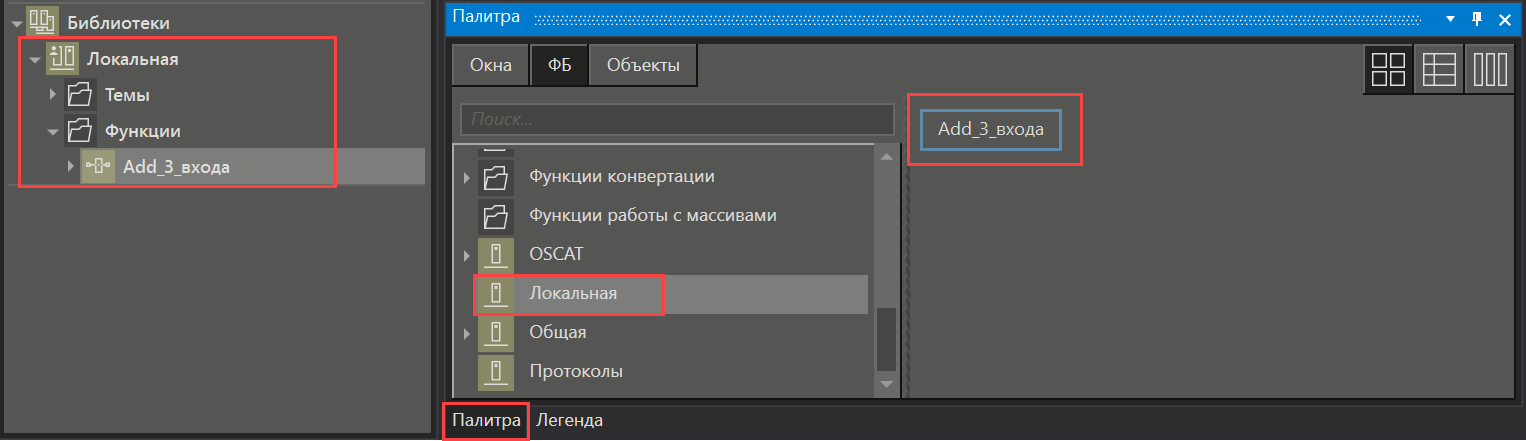
Task: Select the Add_3_входа block in palette
Action: pos(991,129)
